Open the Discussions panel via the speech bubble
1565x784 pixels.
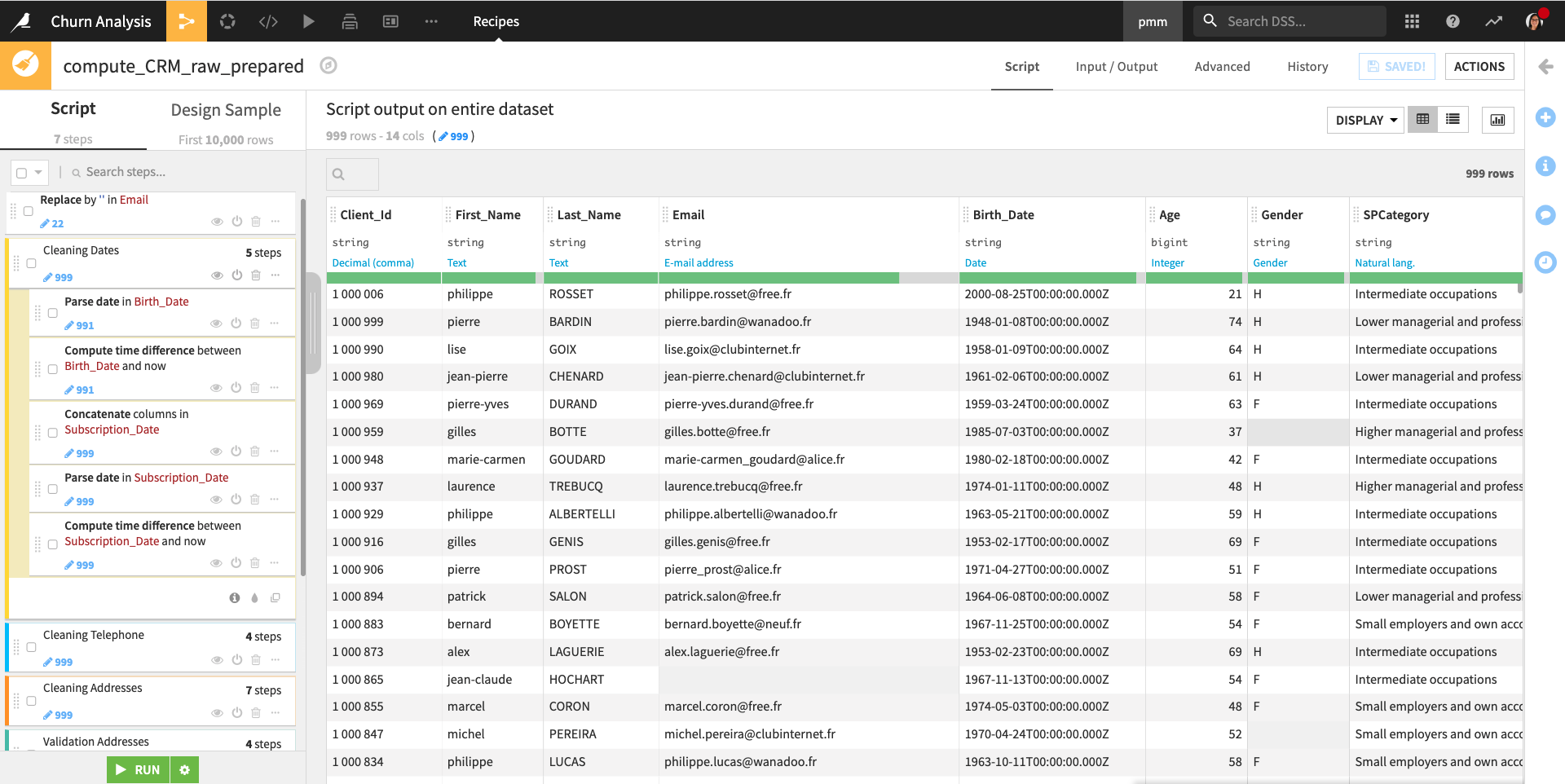click(1546, 215)
